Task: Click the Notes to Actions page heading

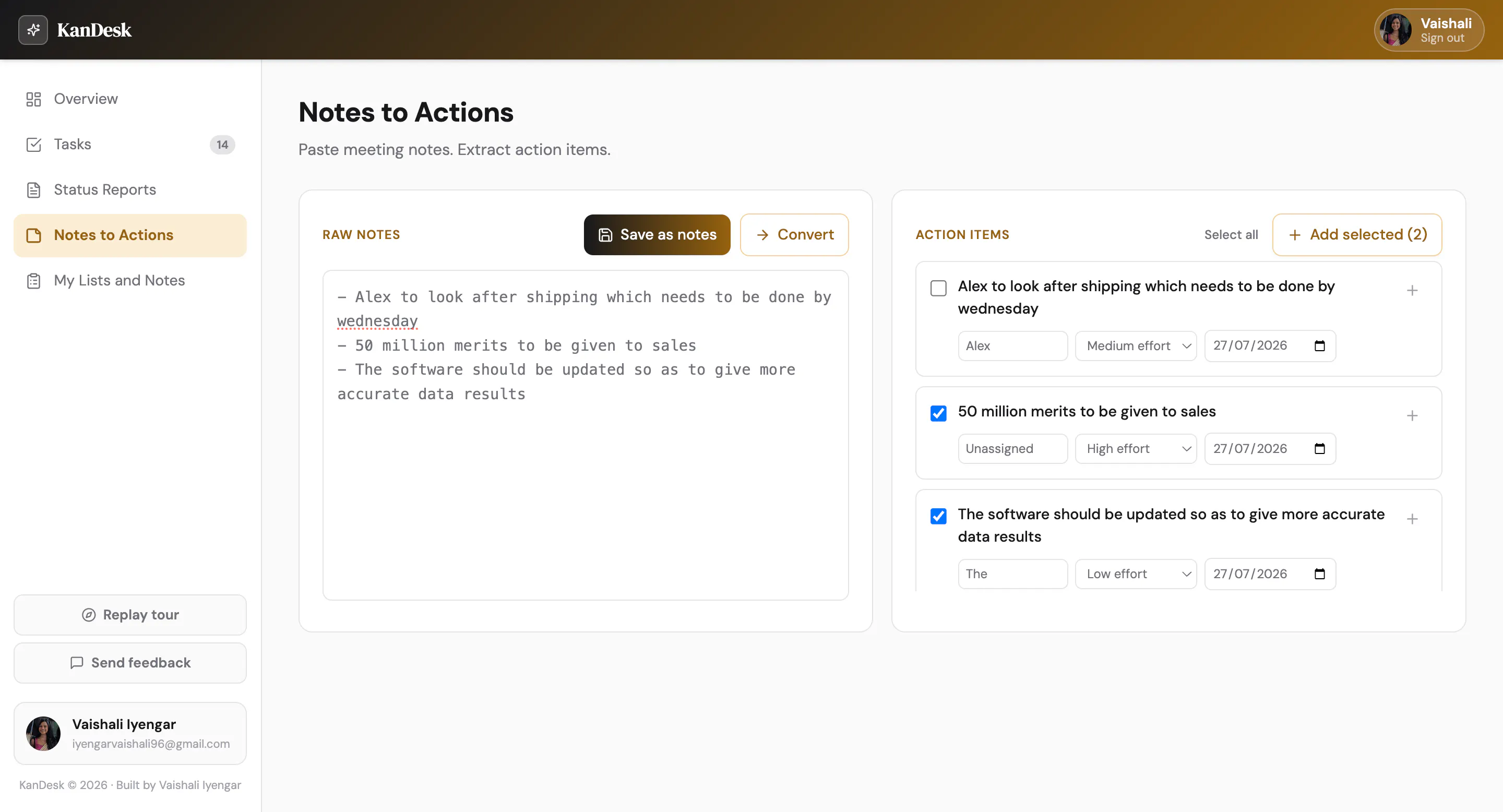Action: click(405, 113)
